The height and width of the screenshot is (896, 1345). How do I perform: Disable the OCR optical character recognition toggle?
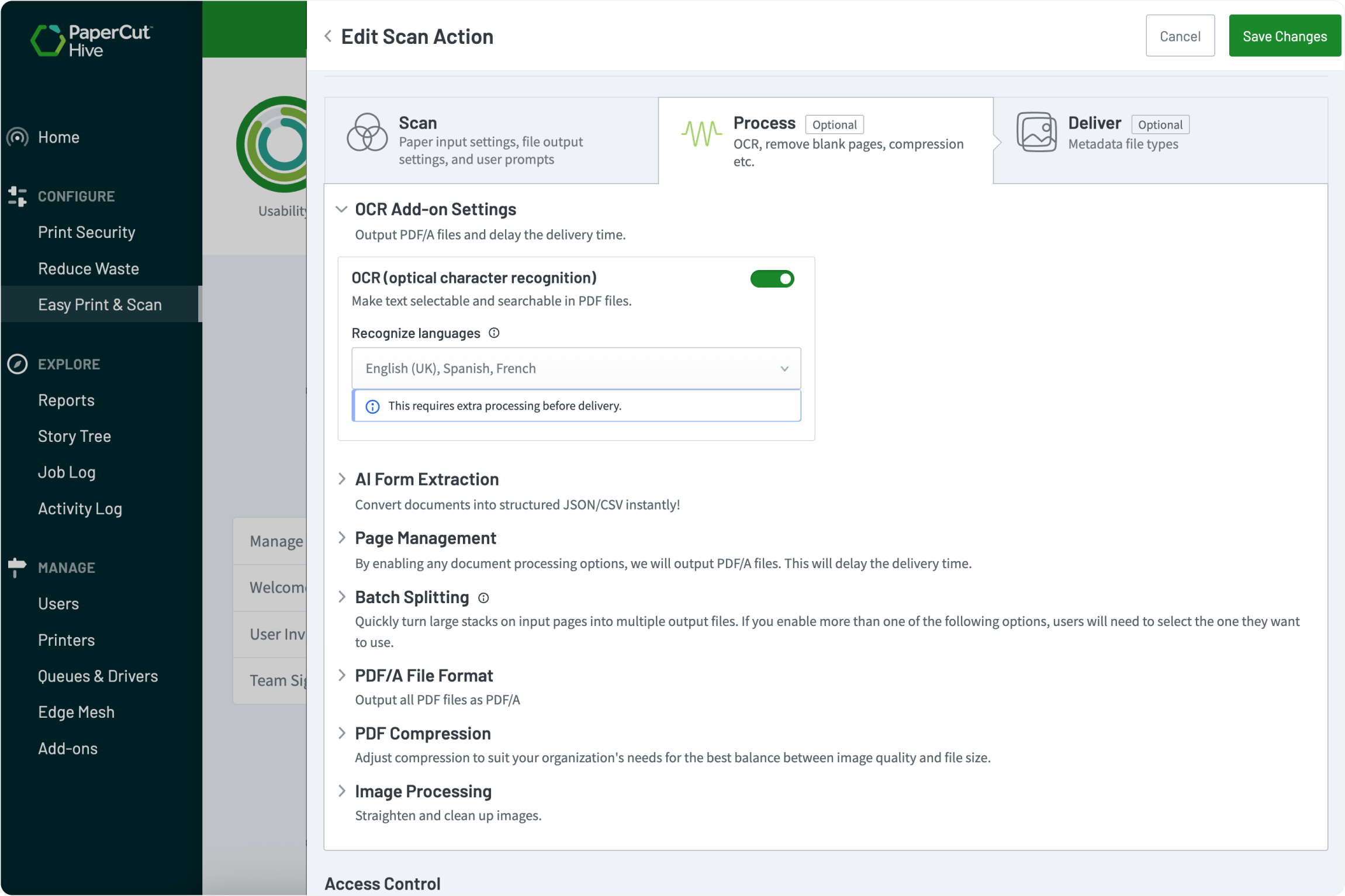[x=772, y=279]
